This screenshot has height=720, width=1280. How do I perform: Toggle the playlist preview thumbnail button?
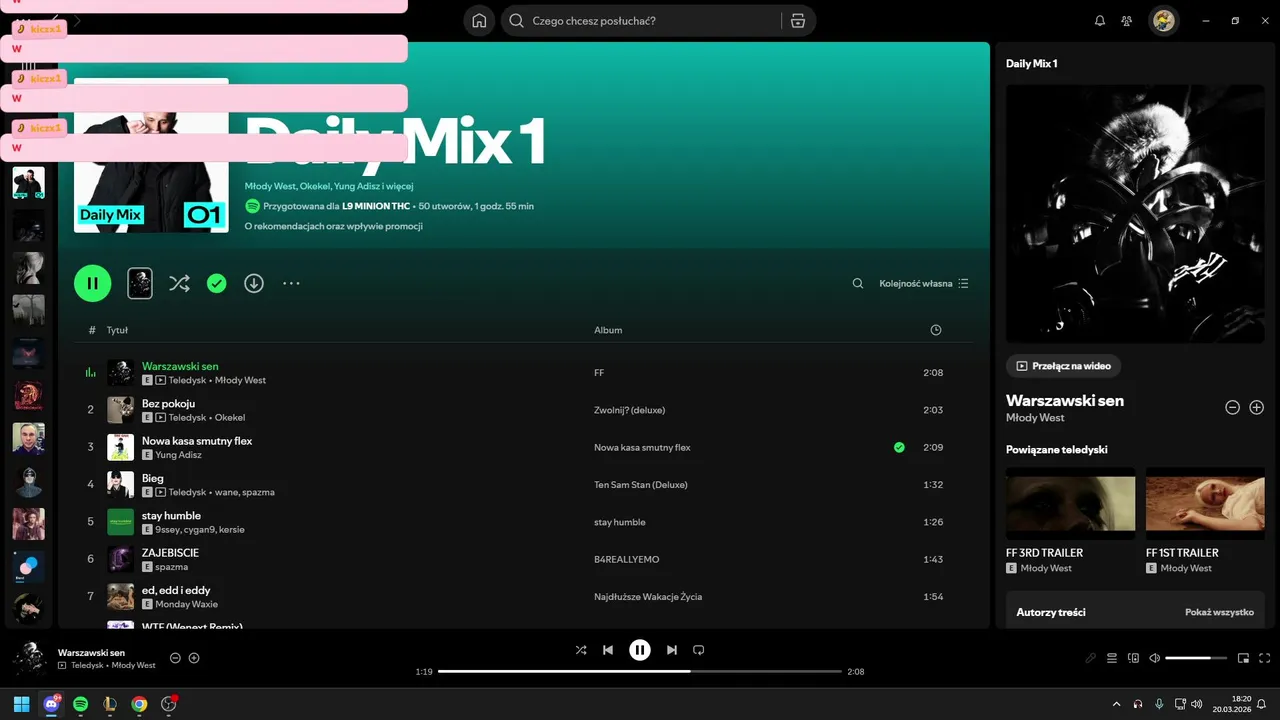[x=140, y=283]
